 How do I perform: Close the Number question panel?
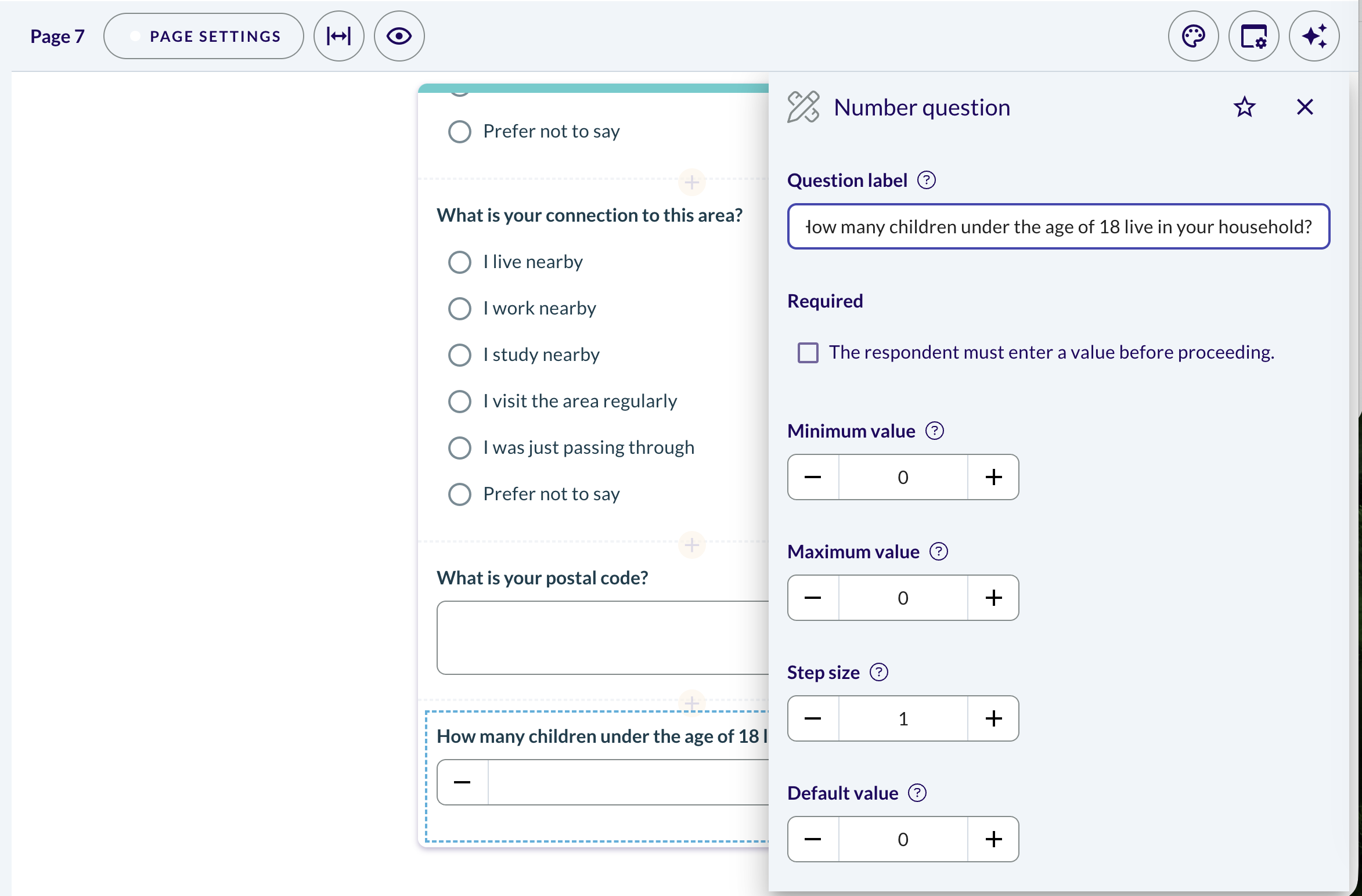point(1305,107)
